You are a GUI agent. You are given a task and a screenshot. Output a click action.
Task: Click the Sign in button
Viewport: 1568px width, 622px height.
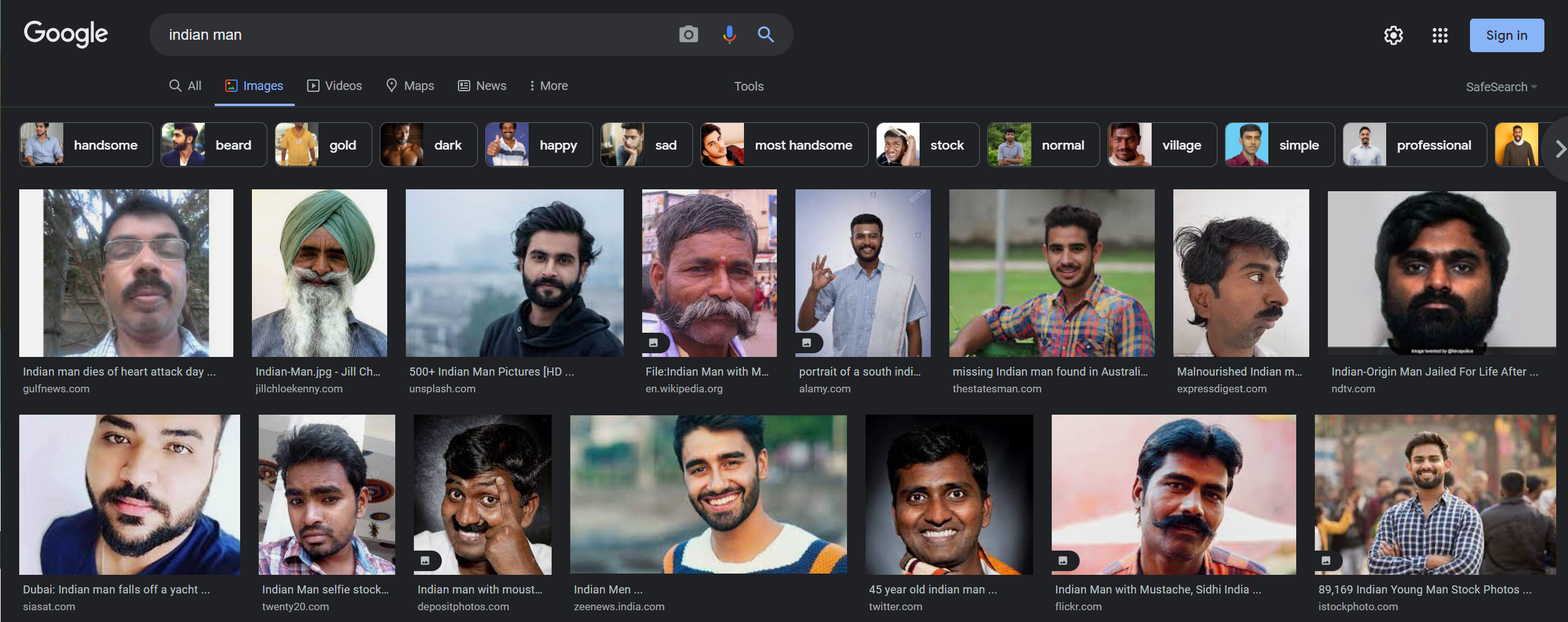(1507, 35)
